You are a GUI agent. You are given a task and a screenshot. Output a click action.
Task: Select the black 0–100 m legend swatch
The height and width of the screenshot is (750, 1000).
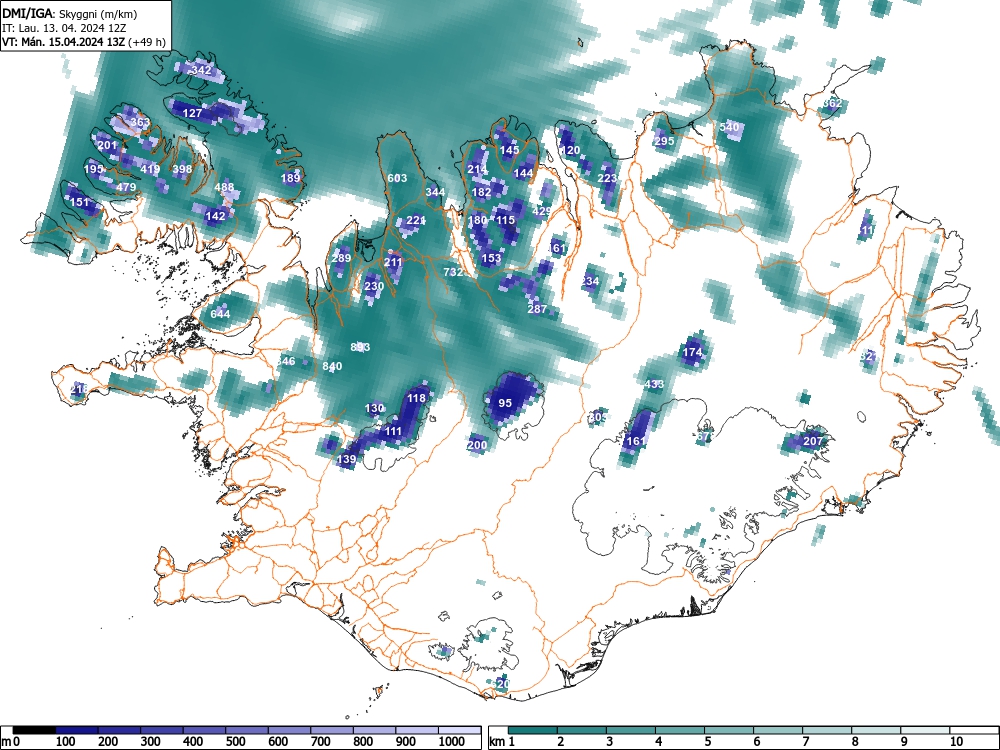34,730
